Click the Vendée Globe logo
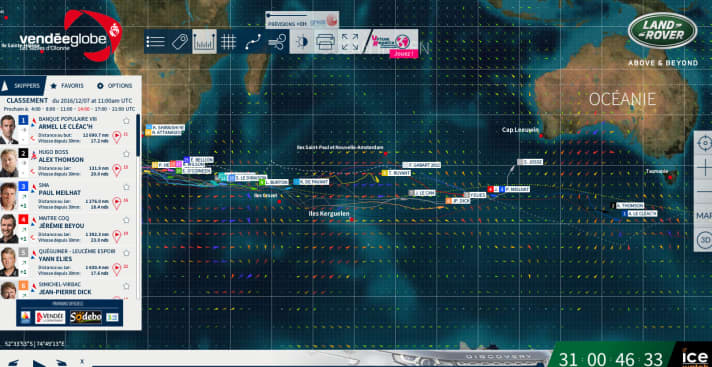The height and width of the screenshot is (367, 712). coord(70,37)
